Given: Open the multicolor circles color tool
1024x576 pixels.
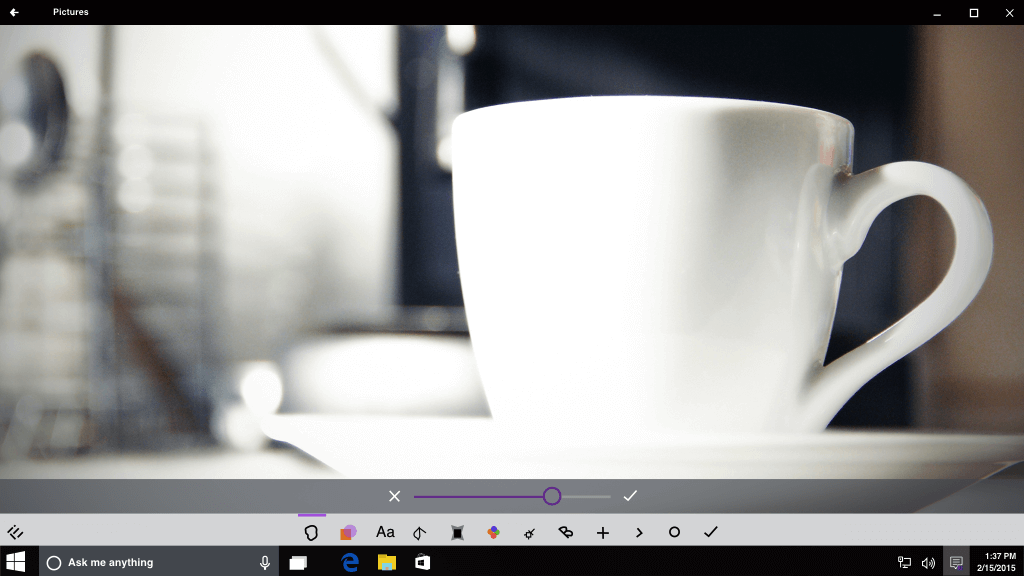Looking at the screenshot, I should click(x=494, y=532).
